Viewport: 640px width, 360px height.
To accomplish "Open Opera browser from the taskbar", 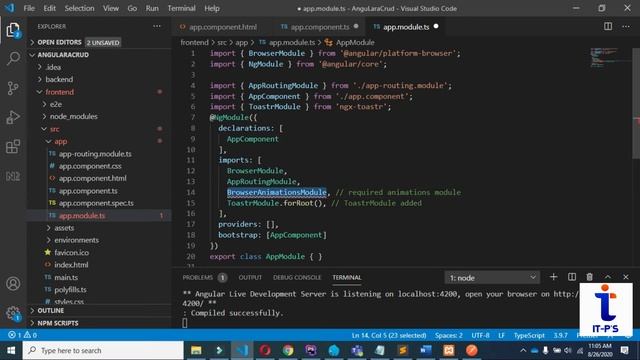I will tap(265, 350).
